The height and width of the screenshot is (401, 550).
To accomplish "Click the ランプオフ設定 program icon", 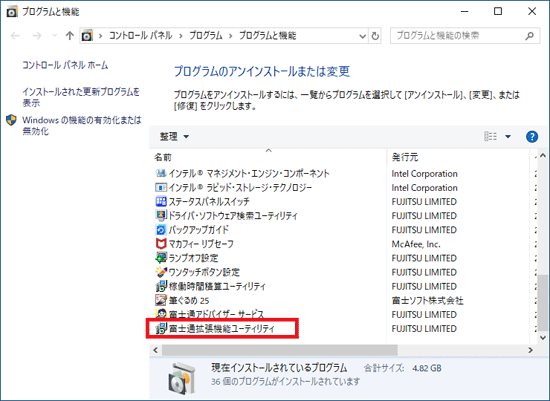I will point(161,258).
